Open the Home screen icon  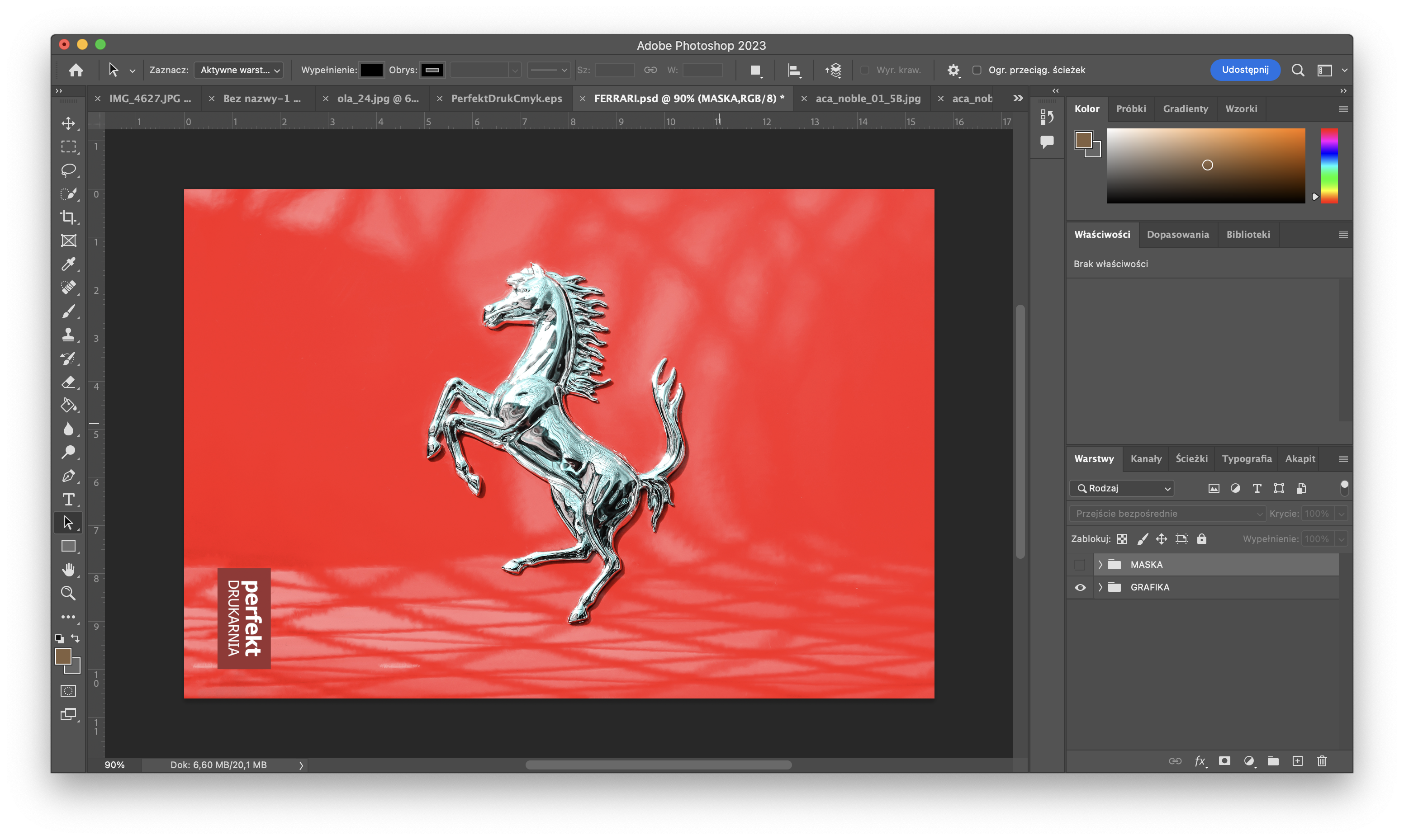coord(76,70)
